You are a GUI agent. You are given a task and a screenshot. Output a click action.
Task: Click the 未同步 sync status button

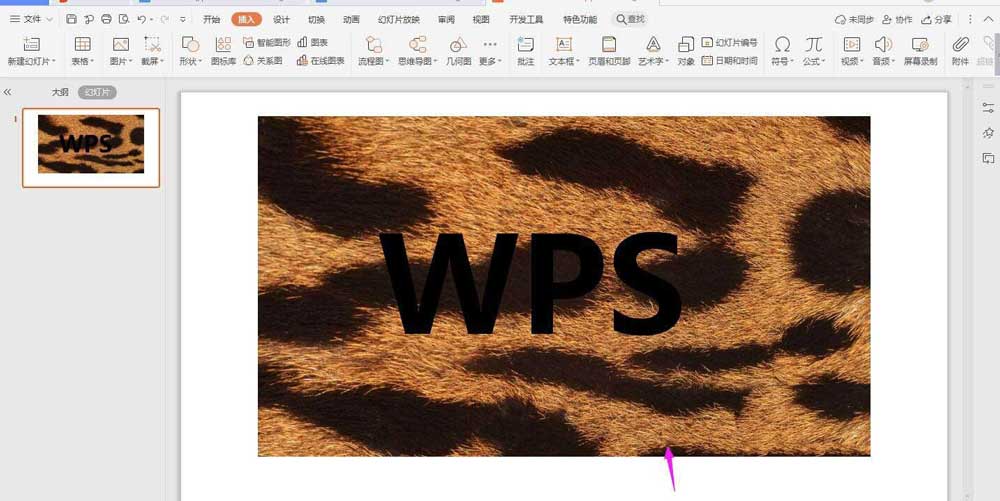(x=854, y=19)
